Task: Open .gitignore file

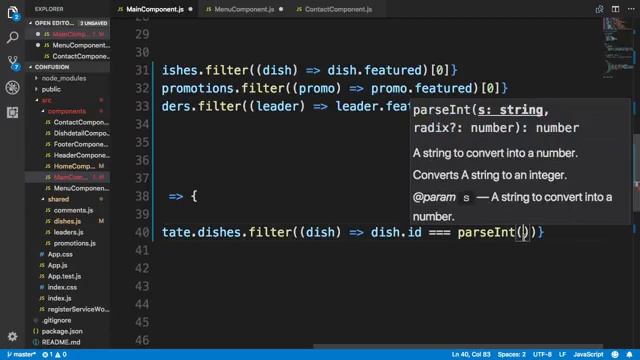Action: click(68, 320)
